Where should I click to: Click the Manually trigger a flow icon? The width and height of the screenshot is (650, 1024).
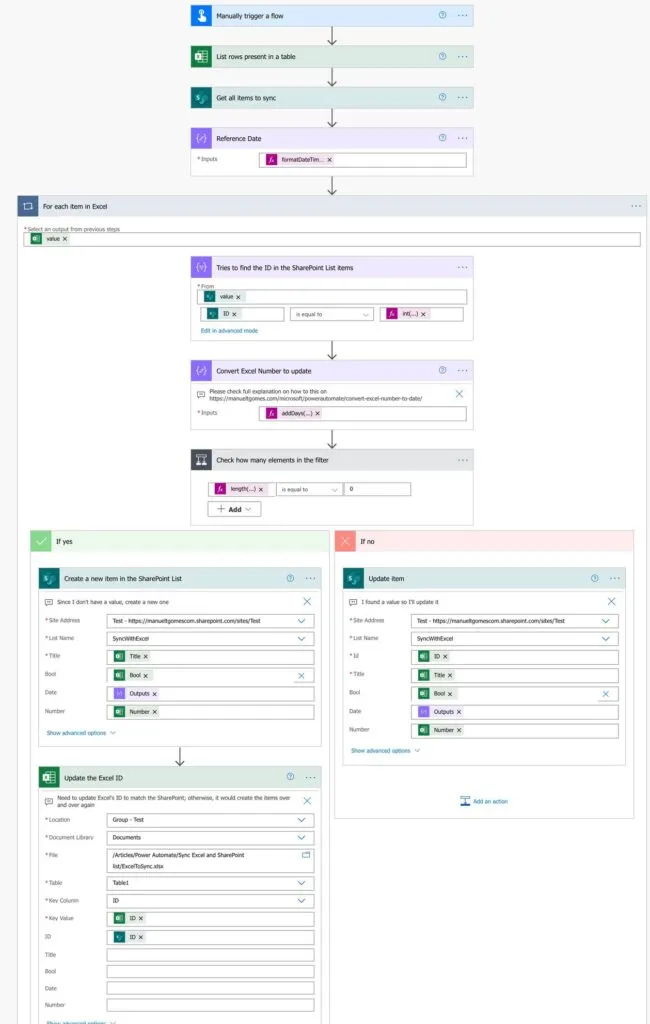tap(202, 16)
